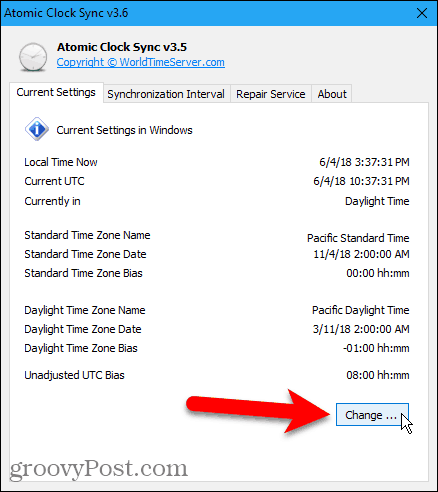Select the Standard Time Zone Date value
Image resolution: width=438 pixels, height=492 pixels.
[361, 254]
